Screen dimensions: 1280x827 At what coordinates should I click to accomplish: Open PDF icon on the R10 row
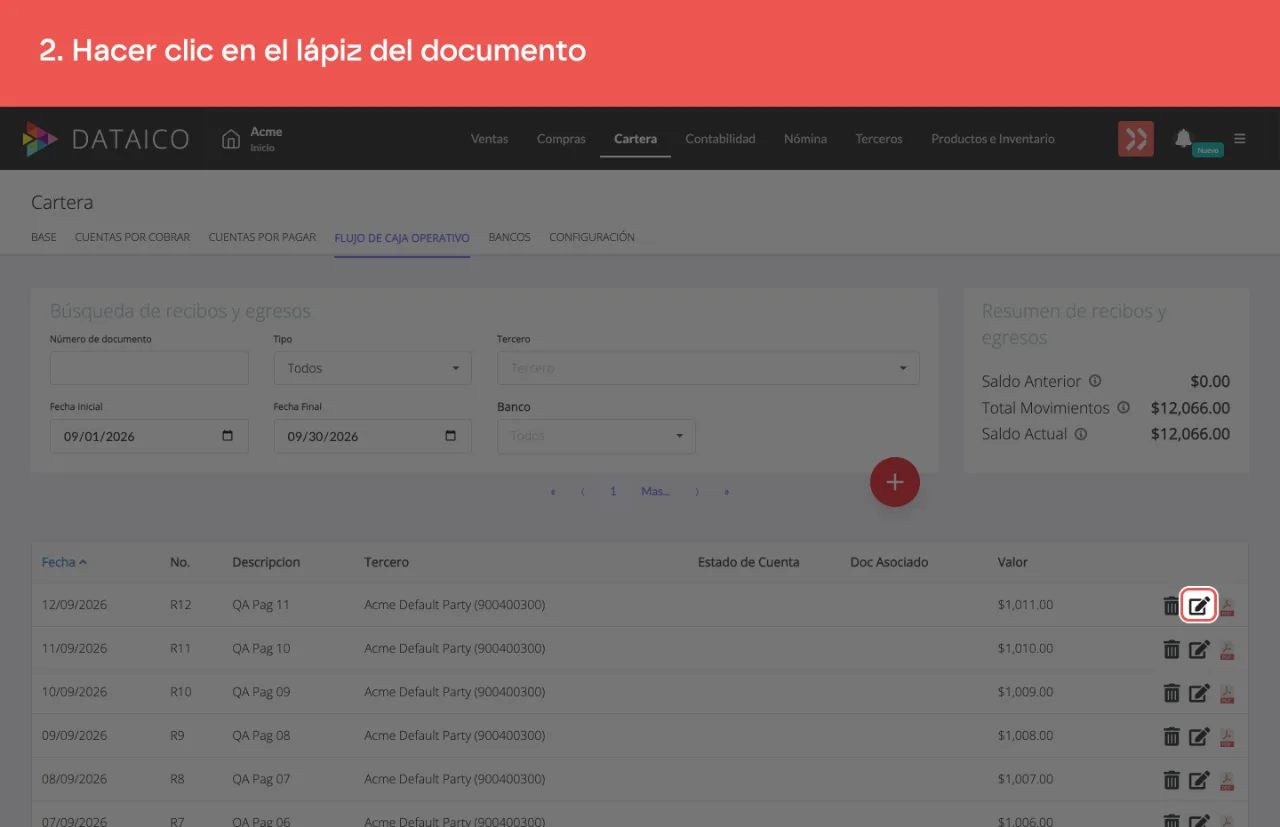[1227, 692]
